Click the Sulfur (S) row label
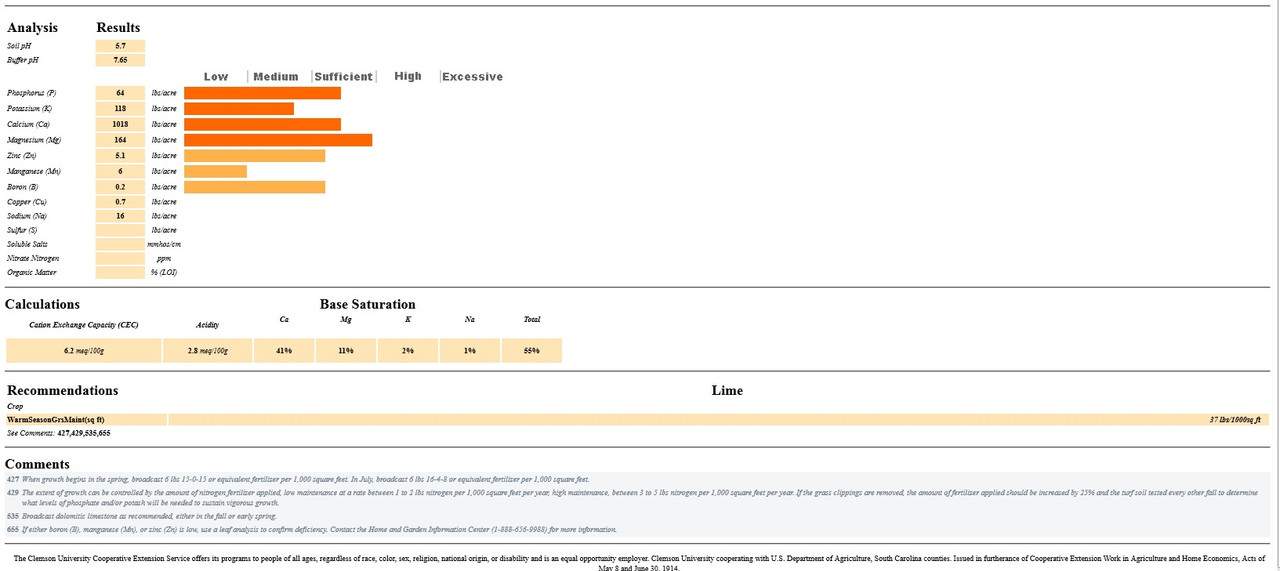1280x571 pixels. pyautogui.click(x=22, y=230)
